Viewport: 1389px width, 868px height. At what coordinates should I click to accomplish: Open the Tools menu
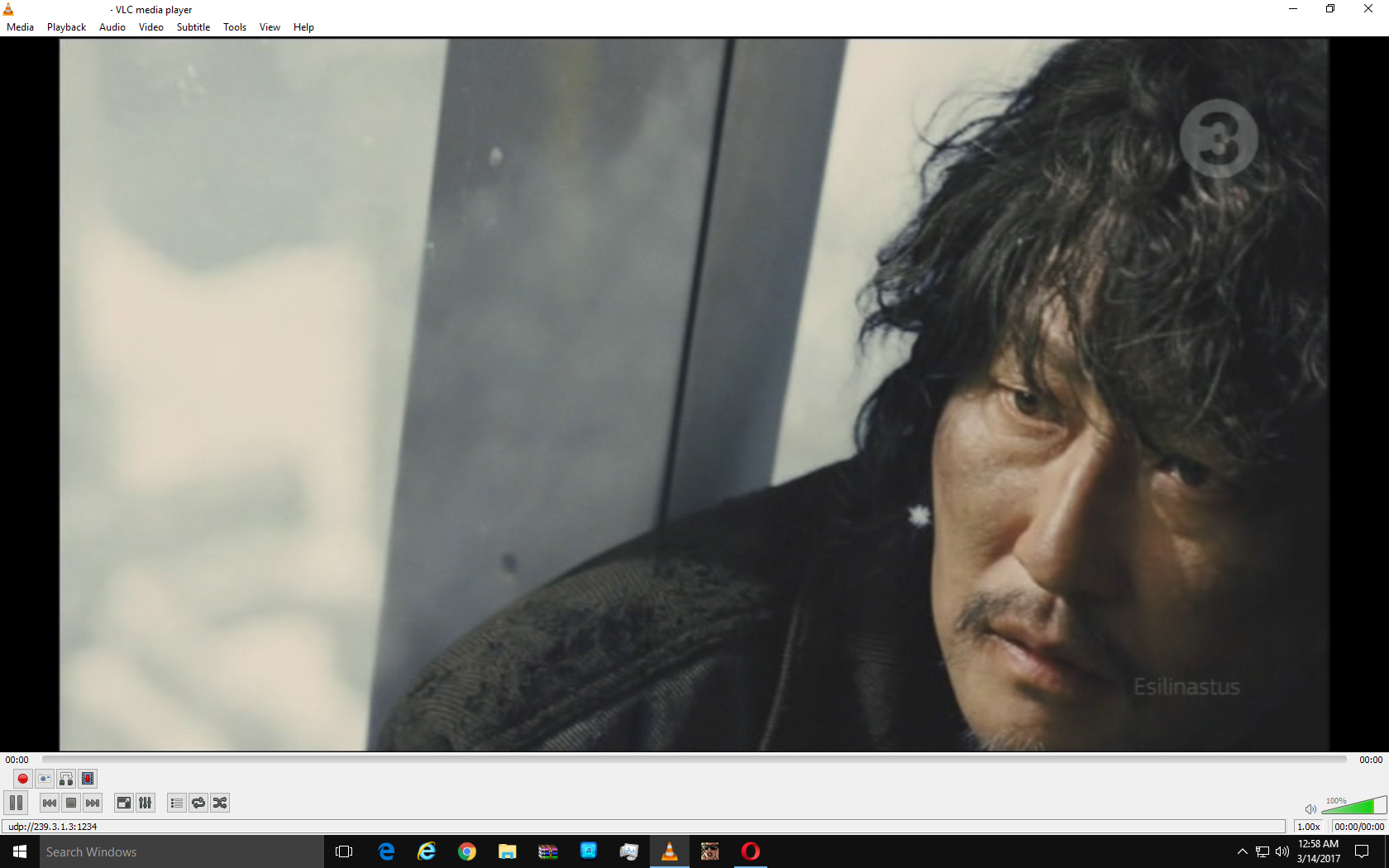click(x=235, y=27)
